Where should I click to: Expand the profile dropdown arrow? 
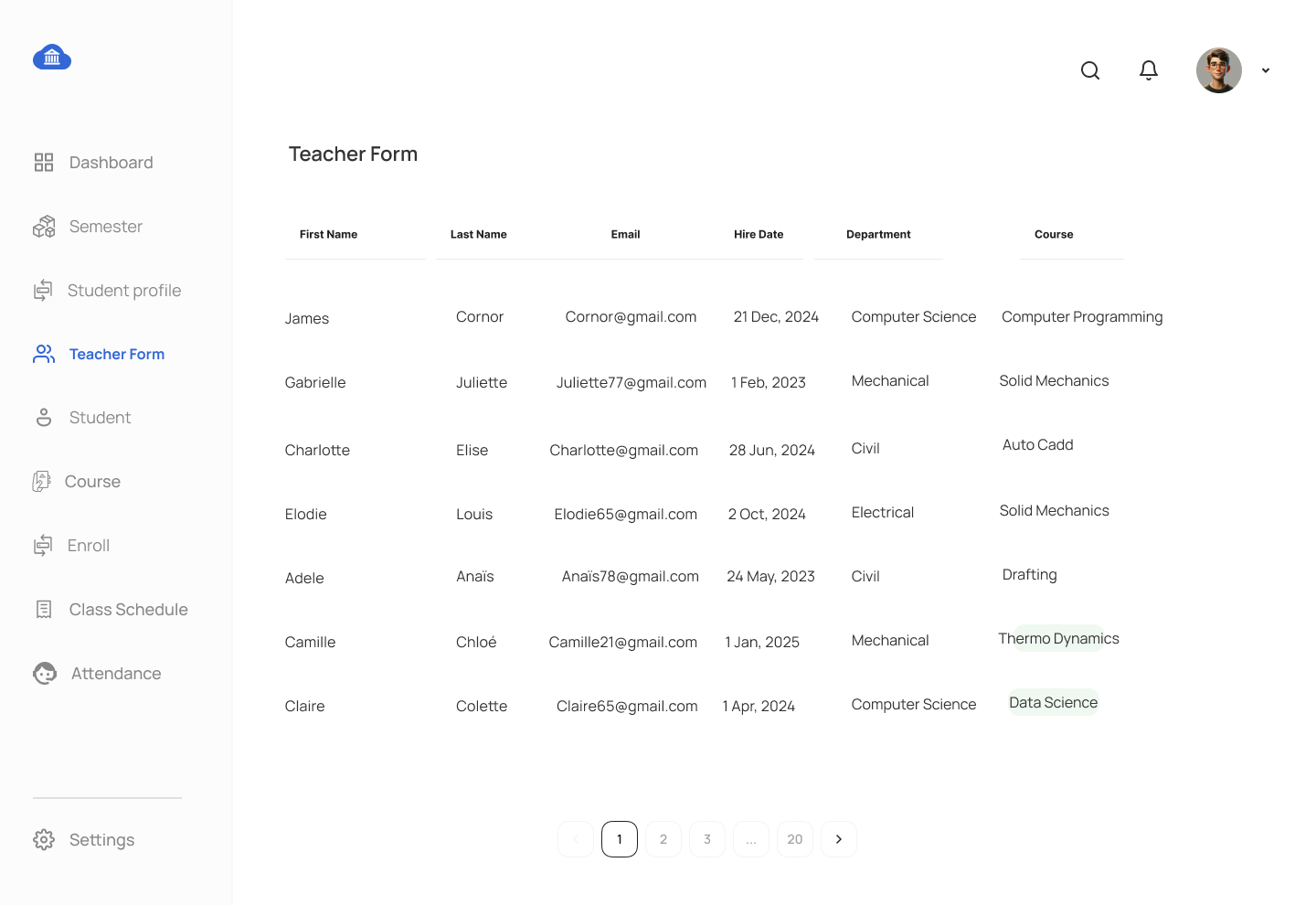coord(1266,70)
